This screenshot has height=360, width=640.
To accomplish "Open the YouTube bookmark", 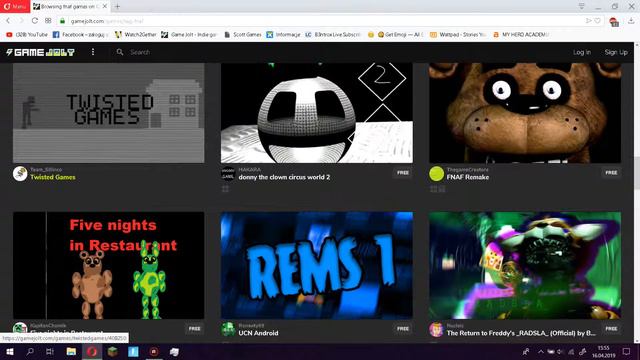I will [27, 35].
